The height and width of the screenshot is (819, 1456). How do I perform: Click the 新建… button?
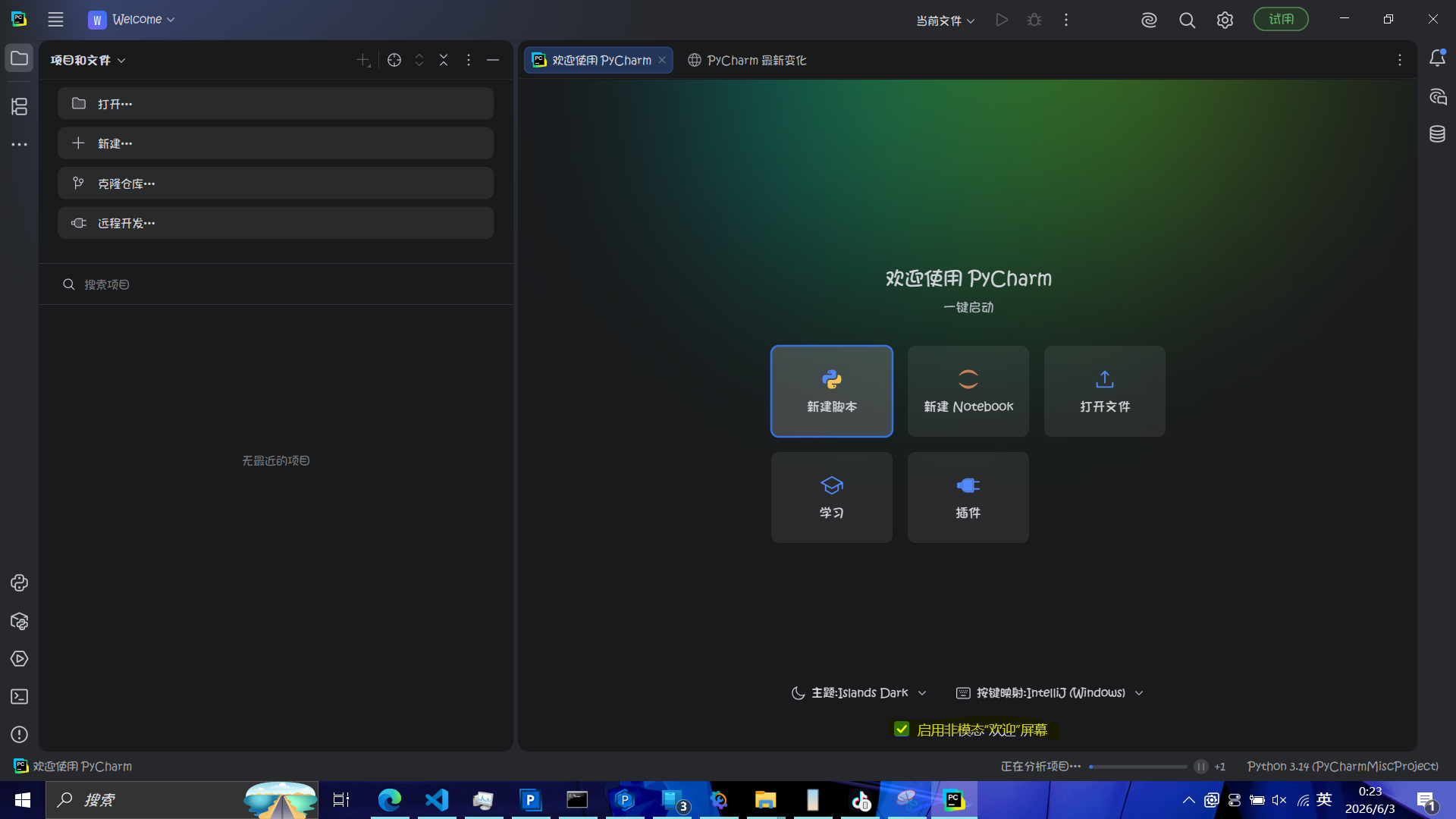click(275, 143)
